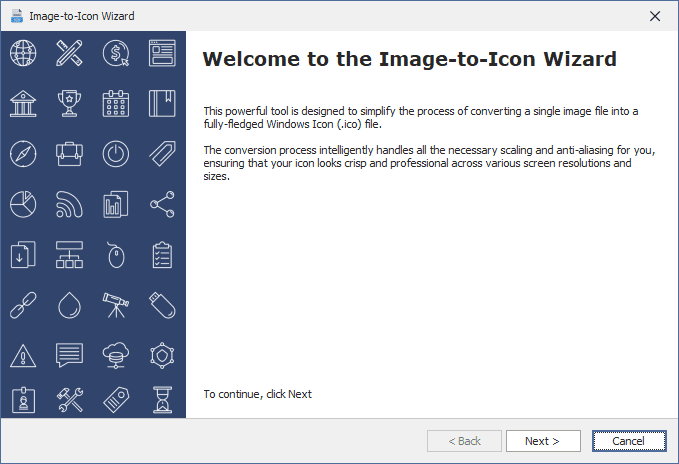
Task: Click the compass icon
Action: pyautogui.click(x=22, y=154)
